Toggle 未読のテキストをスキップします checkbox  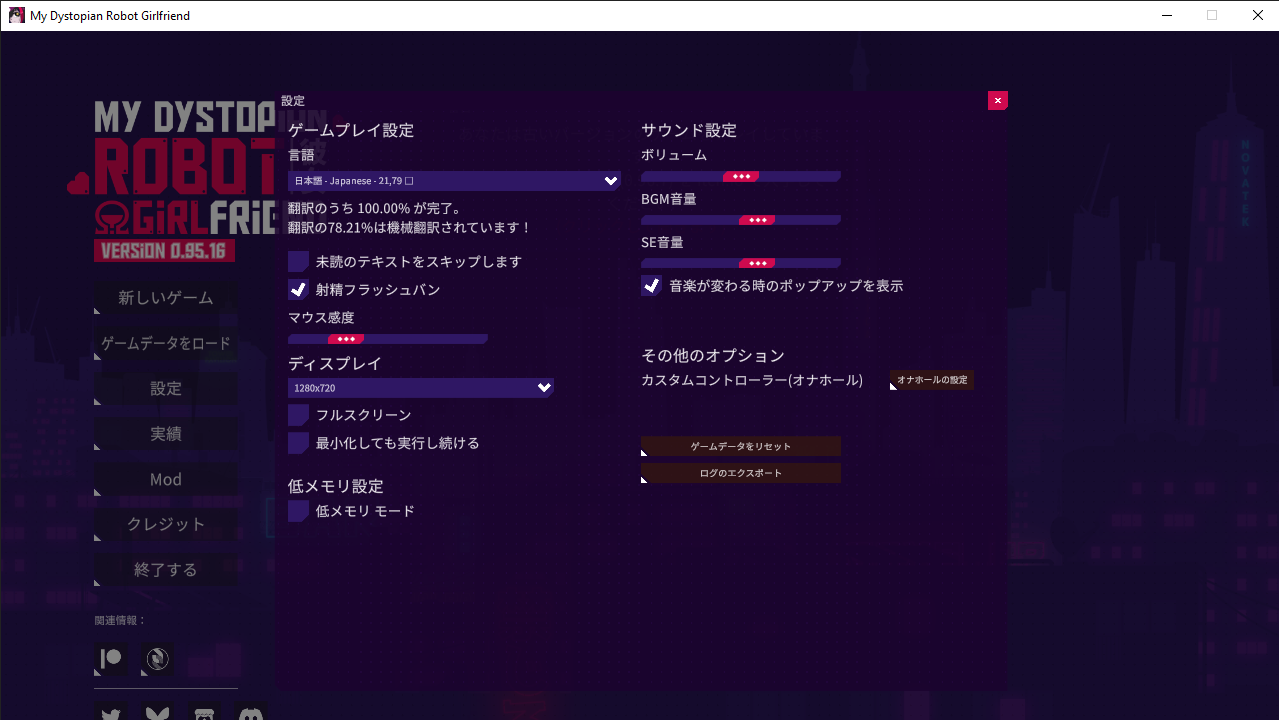[x=298, y=262]
